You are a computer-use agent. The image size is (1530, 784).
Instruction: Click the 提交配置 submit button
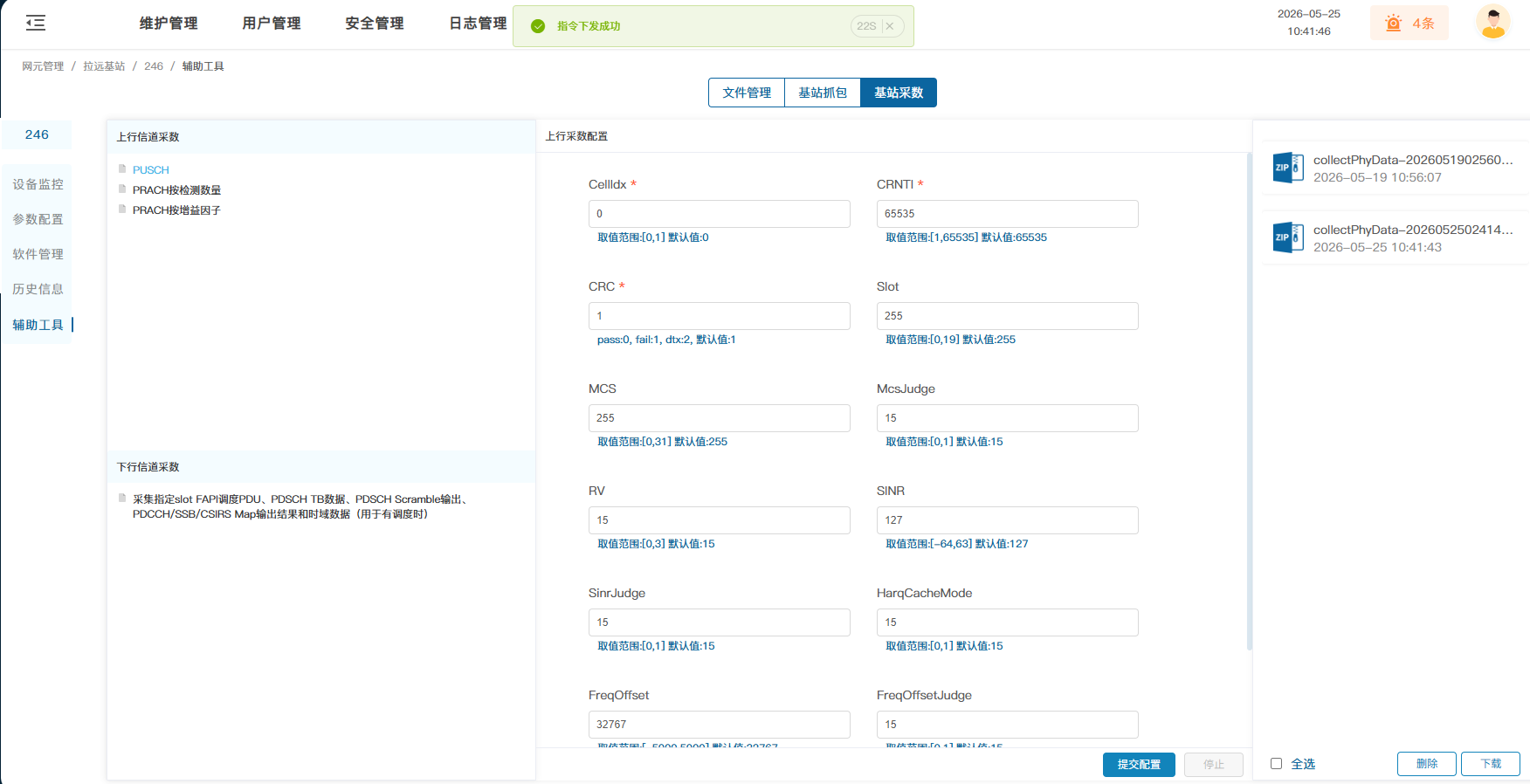(1139, 764)
